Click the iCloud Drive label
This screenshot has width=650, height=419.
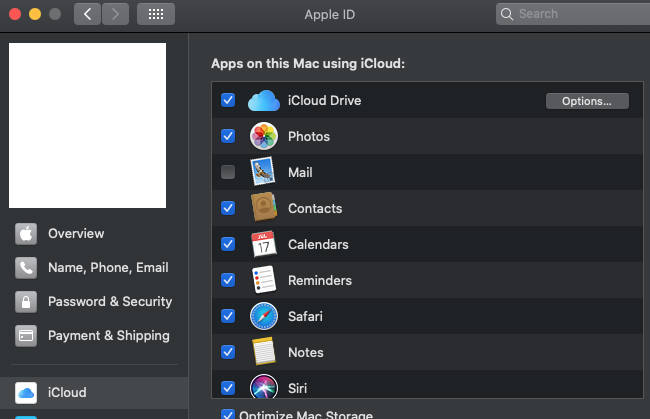pyautogui.click(x=325, y=101)
